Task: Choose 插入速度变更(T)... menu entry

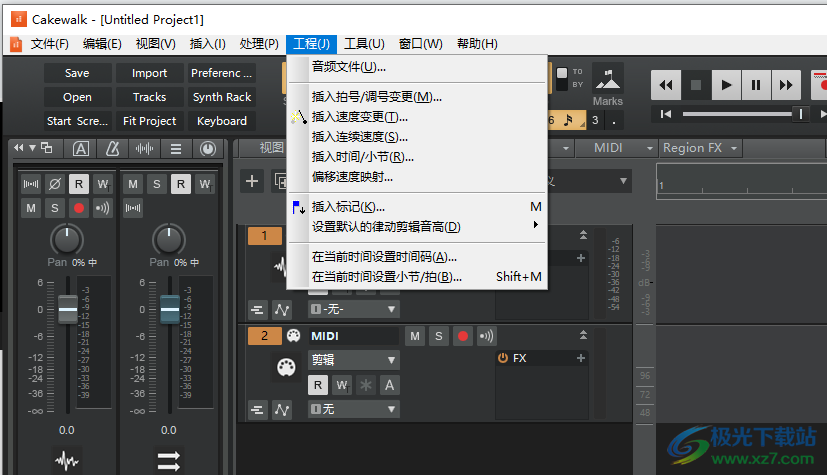Action: pyautogui.click(x=417, y=117)
